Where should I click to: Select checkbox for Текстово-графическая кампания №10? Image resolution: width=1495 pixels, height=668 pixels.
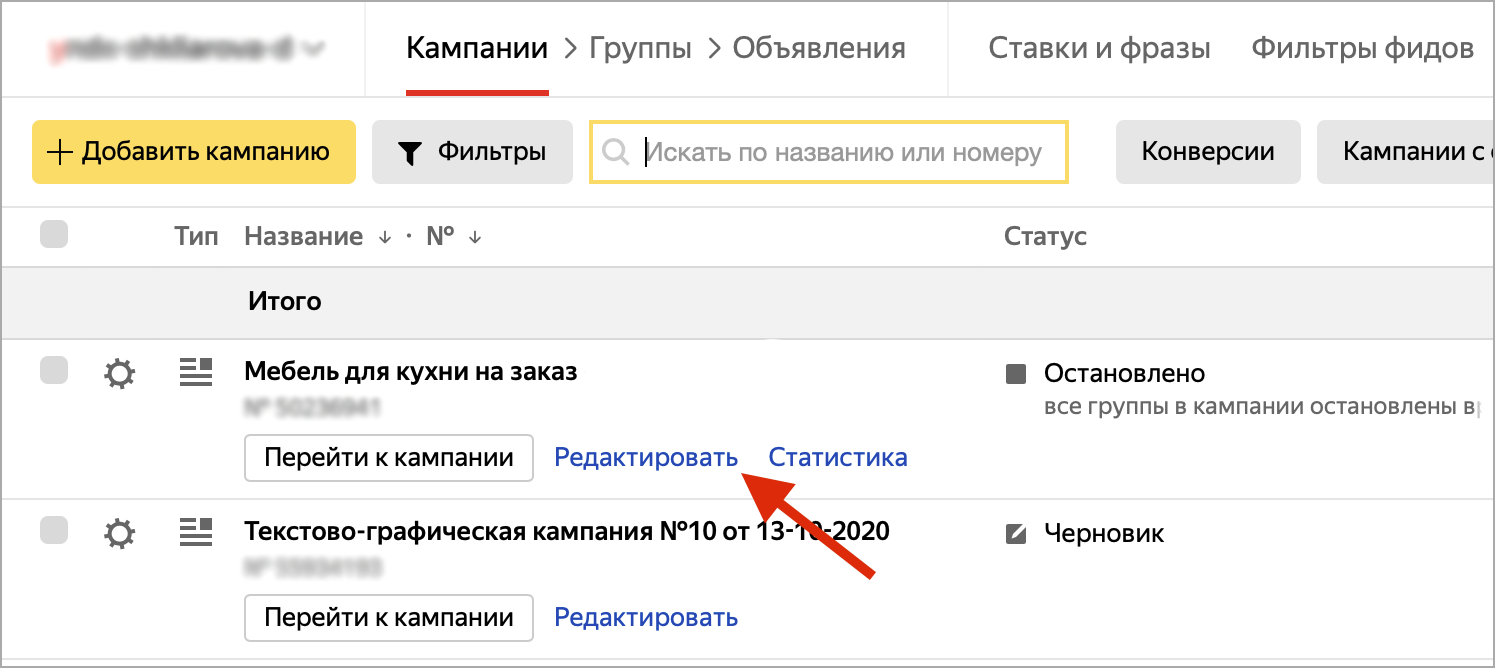(x=54, y=530)
